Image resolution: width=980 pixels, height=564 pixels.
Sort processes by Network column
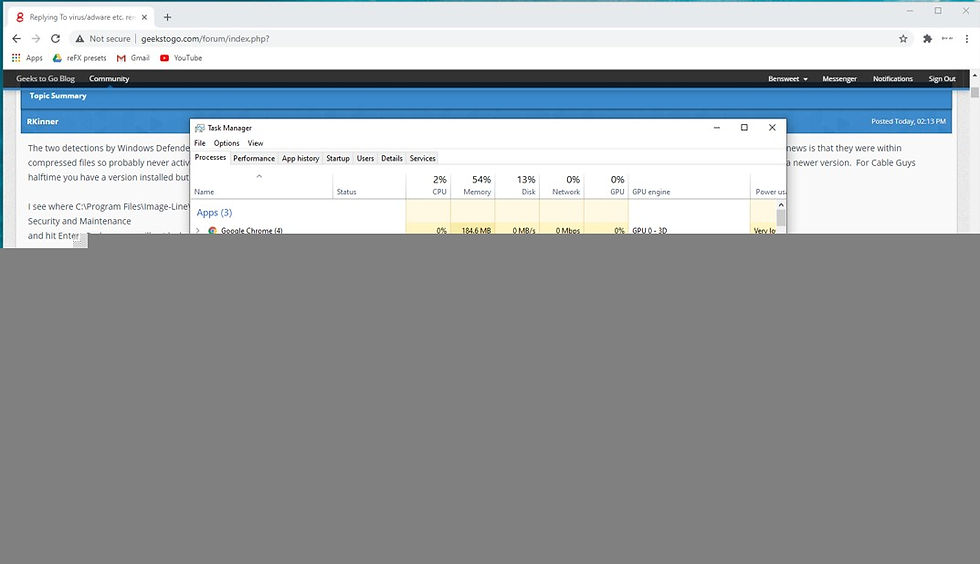click(x=561, y=186)
